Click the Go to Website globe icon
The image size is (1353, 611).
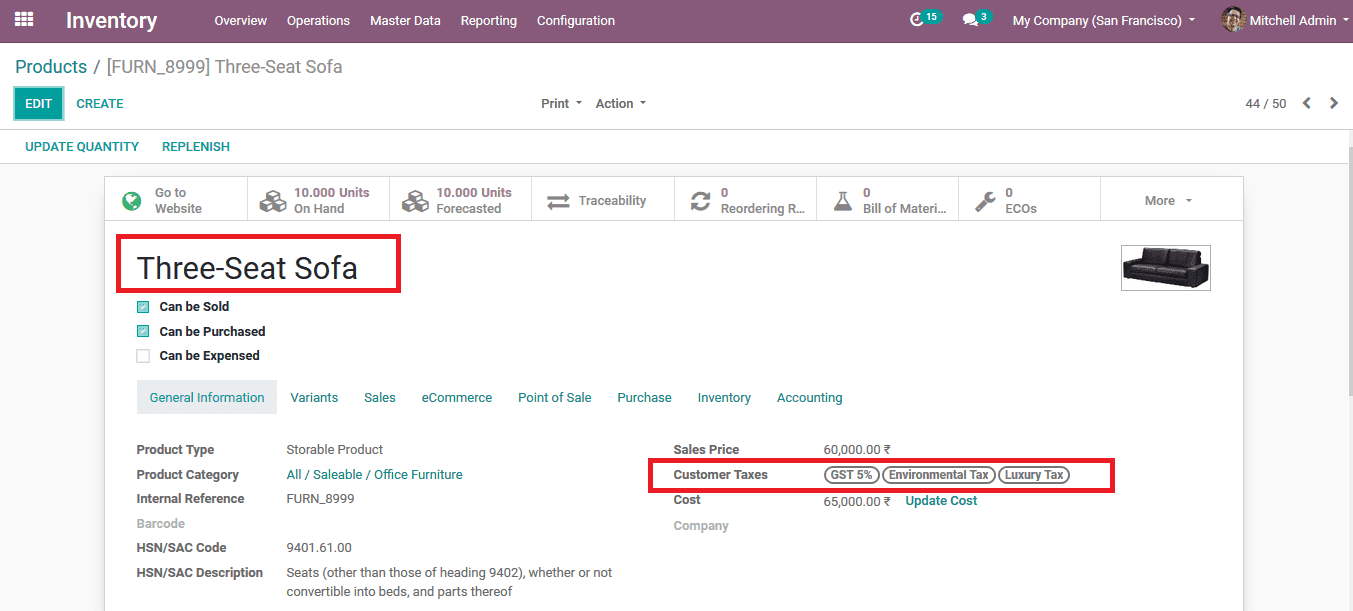[x=132, y=201]
